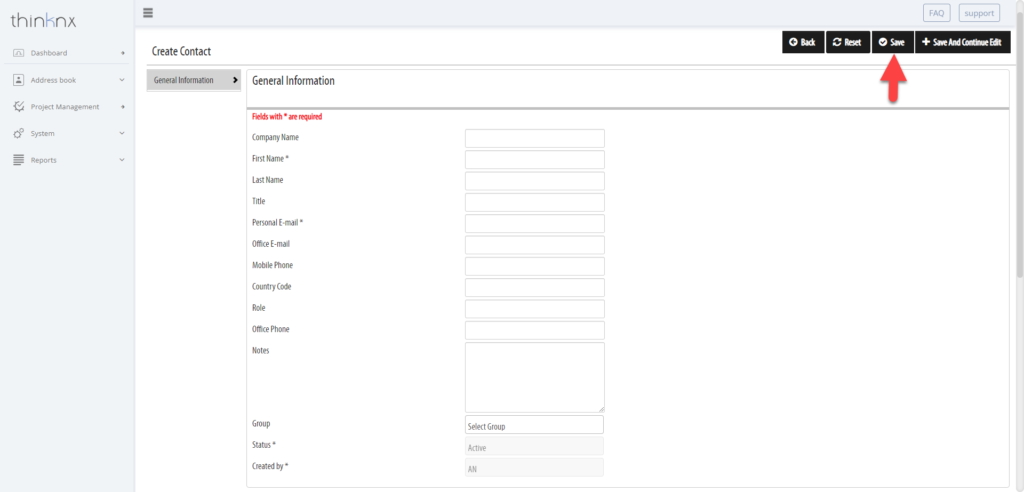Open the support link
This screenshot has width=1024, height=492.
point(979,13)
